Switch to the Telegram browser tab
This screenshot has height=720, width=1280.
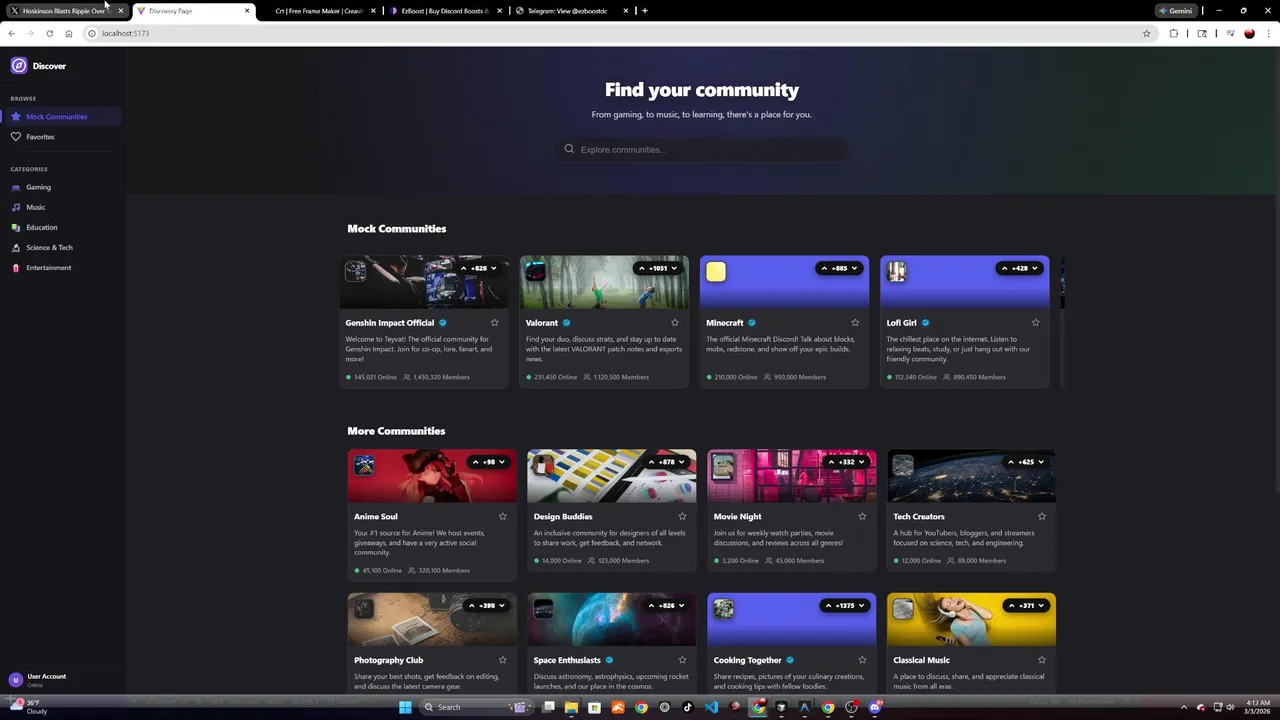tap(571, 11)
